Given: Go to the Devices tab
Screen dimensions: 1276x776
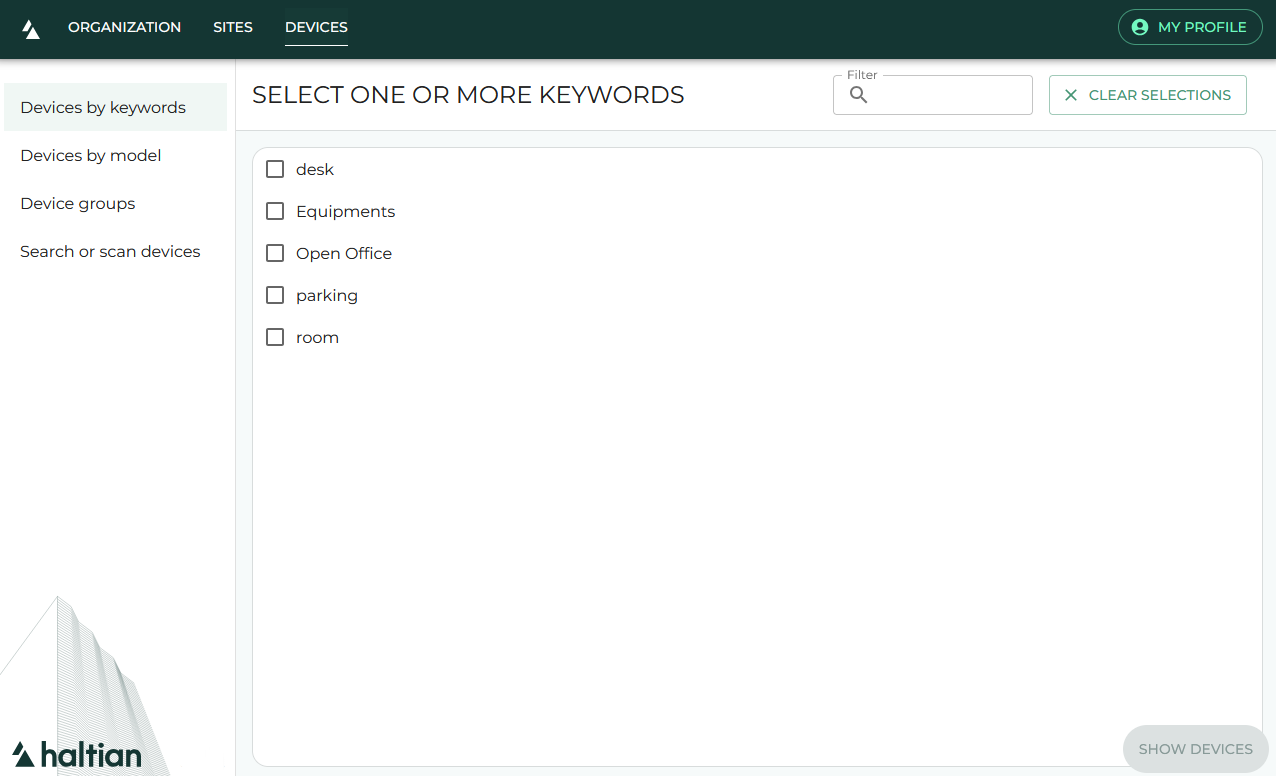Looking at the screenshot, I should [x=316, y=28].
